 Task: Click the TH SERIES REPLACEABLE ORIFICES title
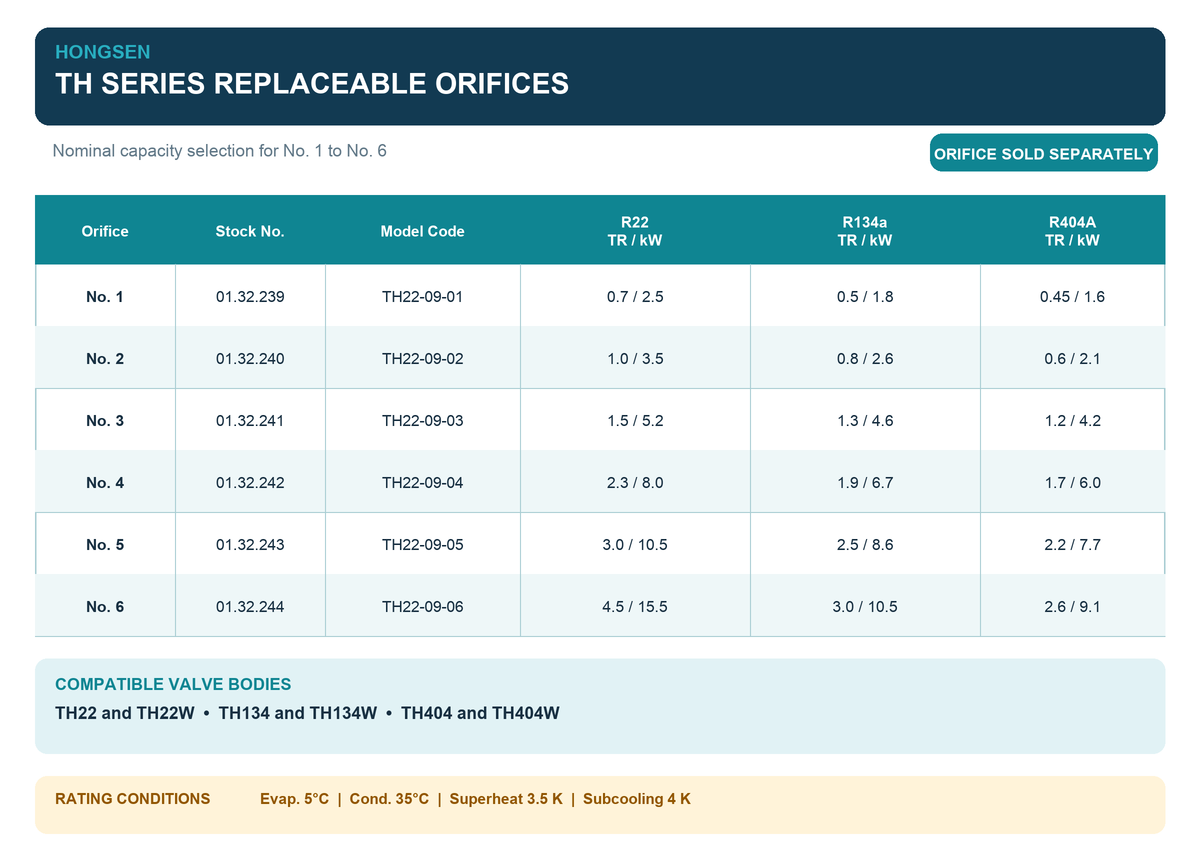[312, 83]
